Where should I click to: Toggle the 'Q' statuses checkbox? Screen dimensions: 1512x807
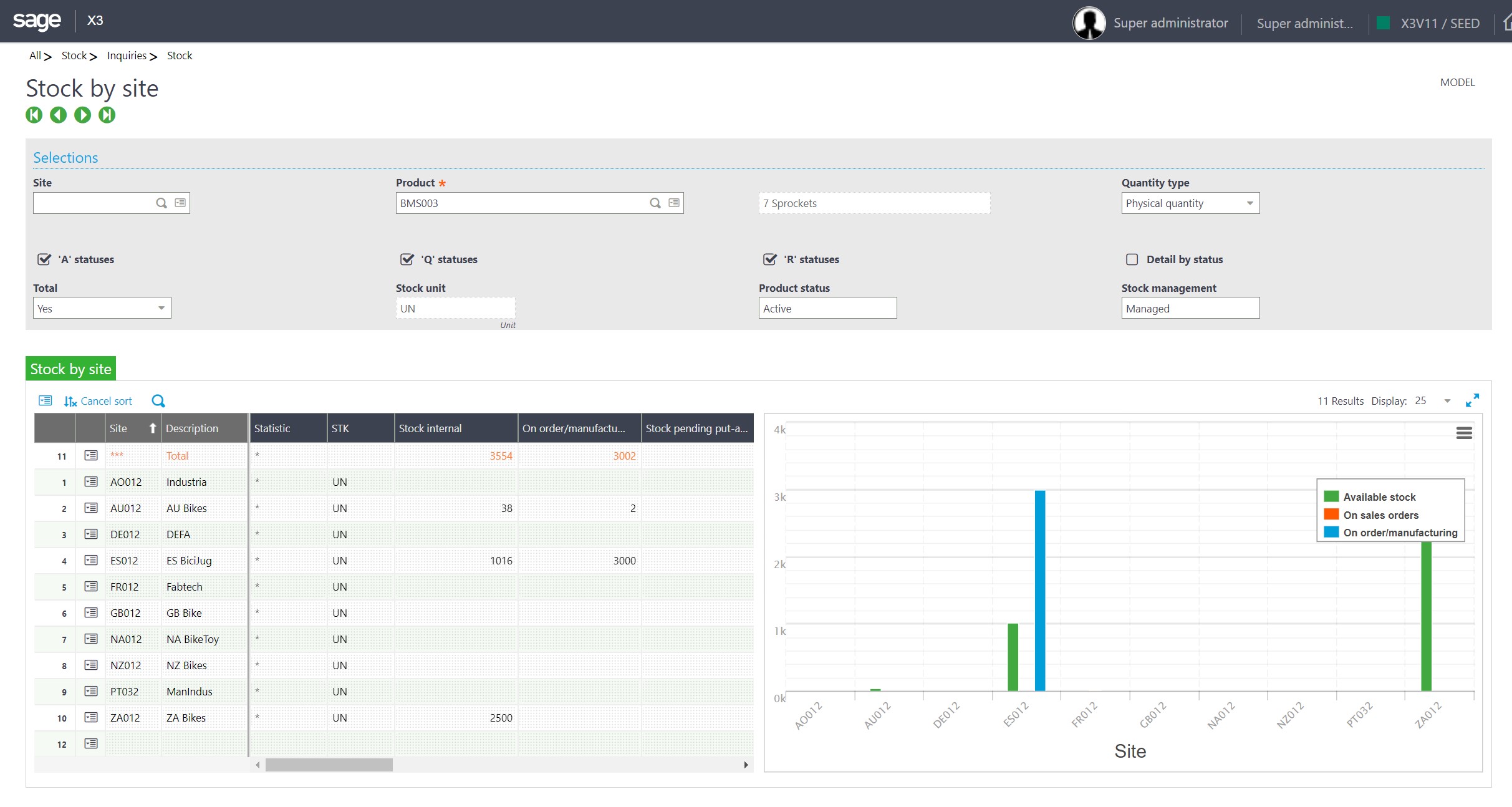(407, 259)
